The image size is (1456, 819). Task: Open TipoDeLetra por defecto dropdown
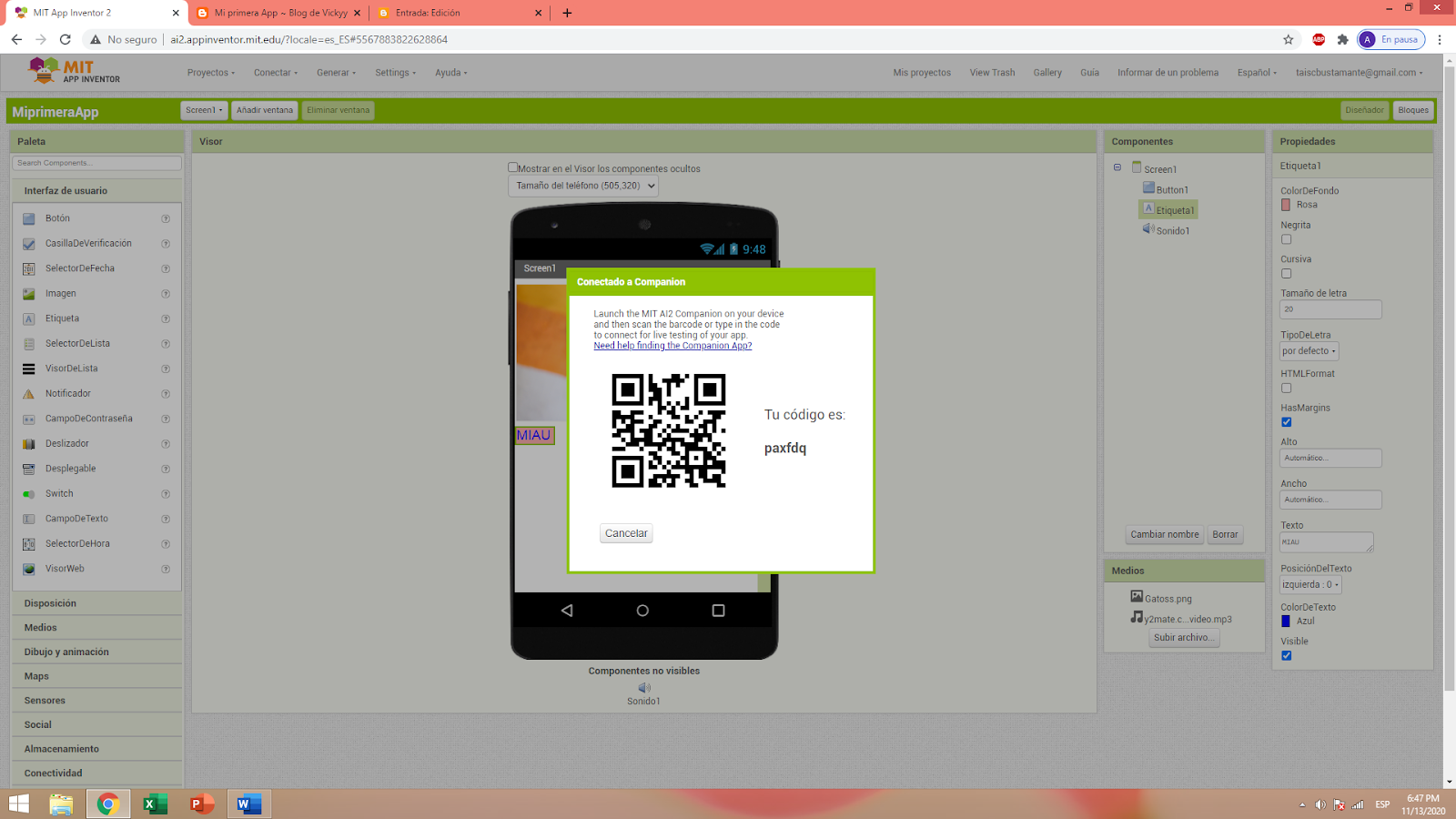1309,351
